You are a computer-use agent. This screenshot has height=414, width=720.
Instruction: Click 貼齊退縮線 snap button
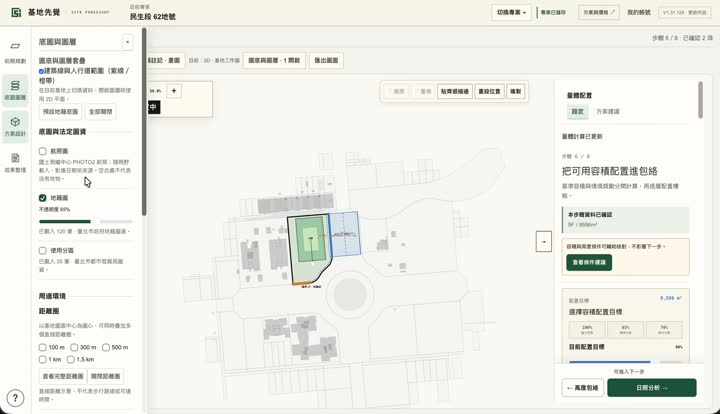pyautogui.click(x=455, y=91)
